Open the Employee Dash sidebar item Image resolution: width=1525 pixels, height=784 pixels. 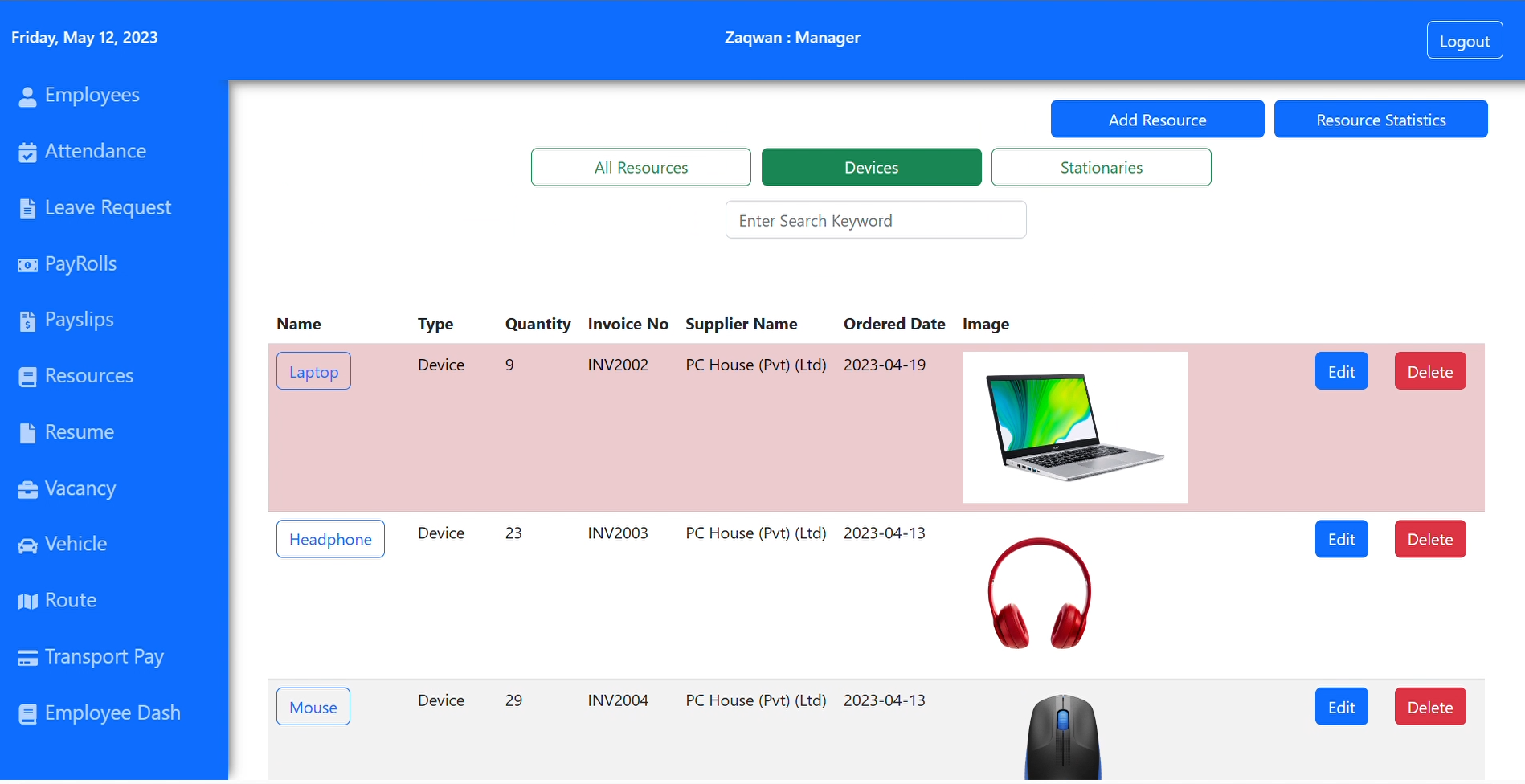click(x=112, y=713)
